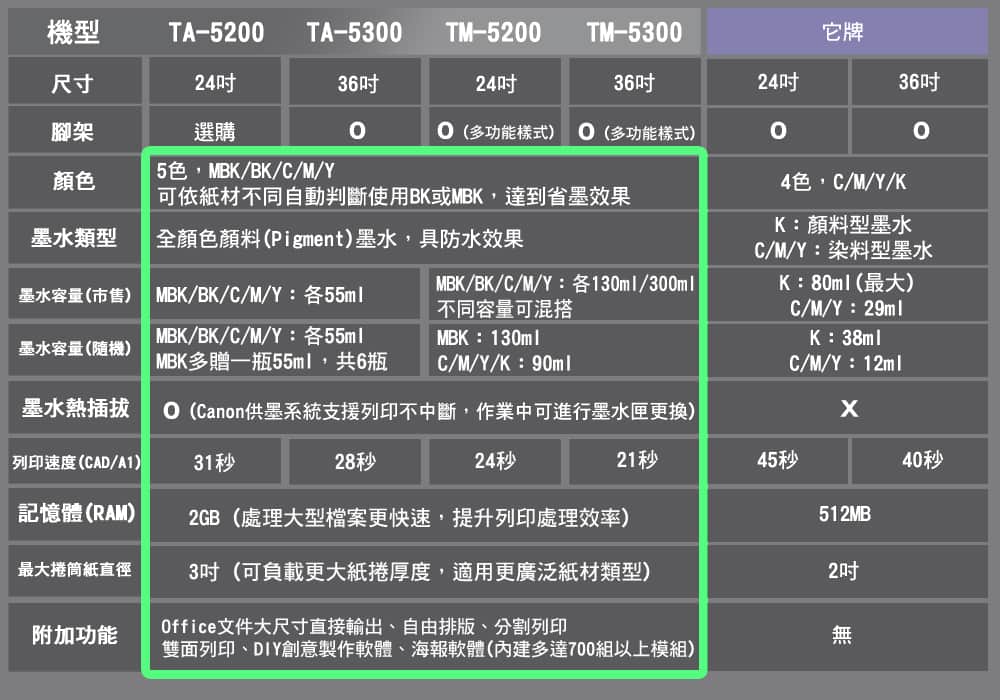
Task: Click the 列印速度(CAD/A1) row label
Action: click(75, 462)
